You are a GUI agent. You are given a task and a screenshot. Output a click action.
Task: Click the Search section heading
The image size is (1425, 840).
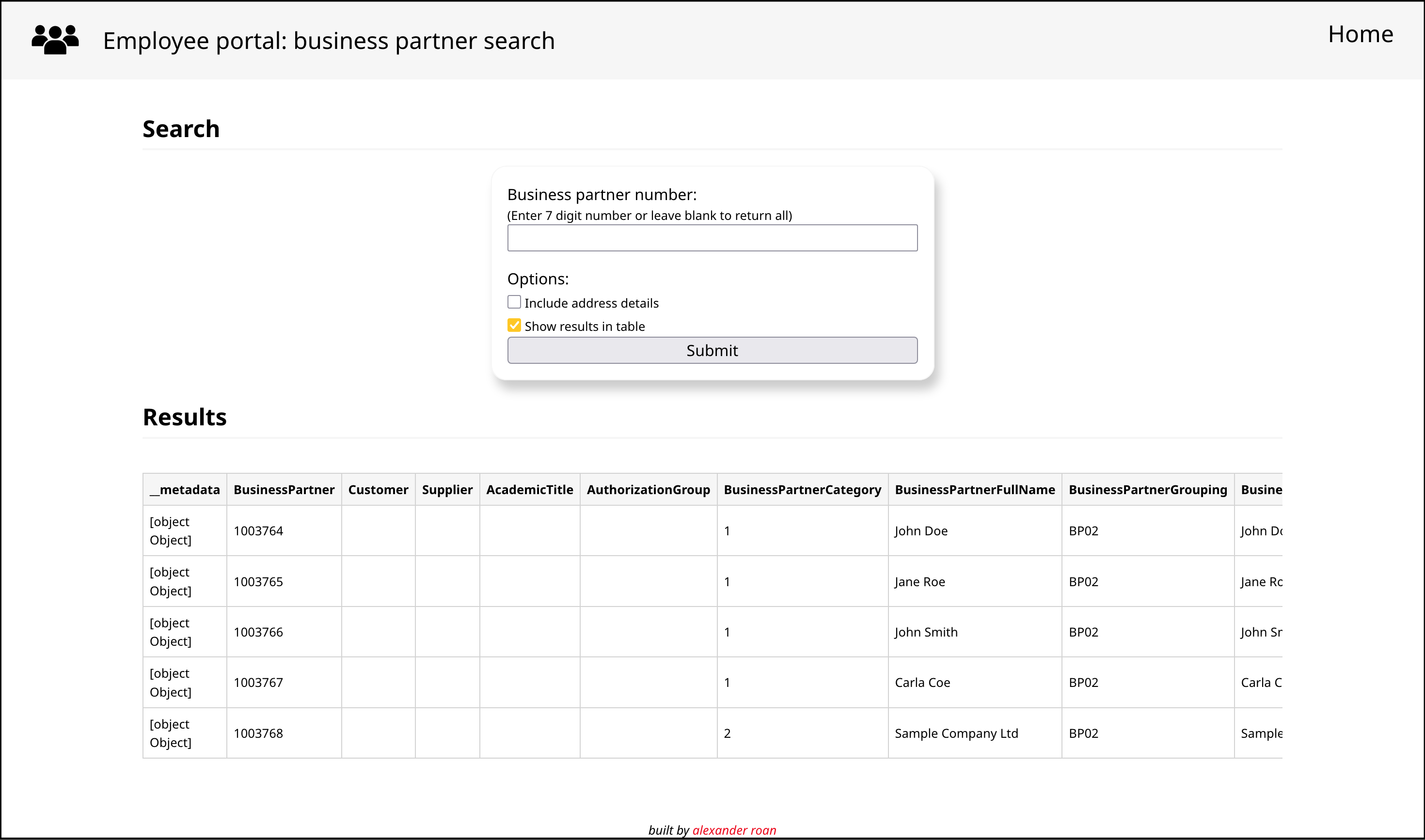tap(181, 128)
